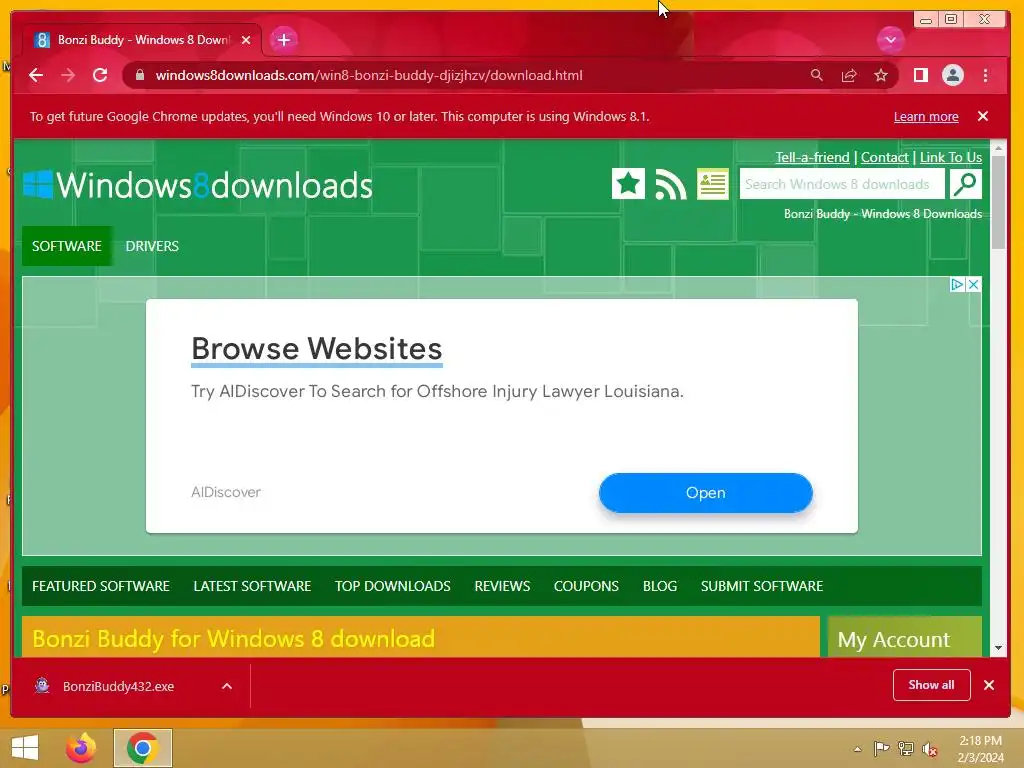Open Link To Us link
This screenshot has width=1024, height=768.
pyautogui.click(x=951, y=157)
